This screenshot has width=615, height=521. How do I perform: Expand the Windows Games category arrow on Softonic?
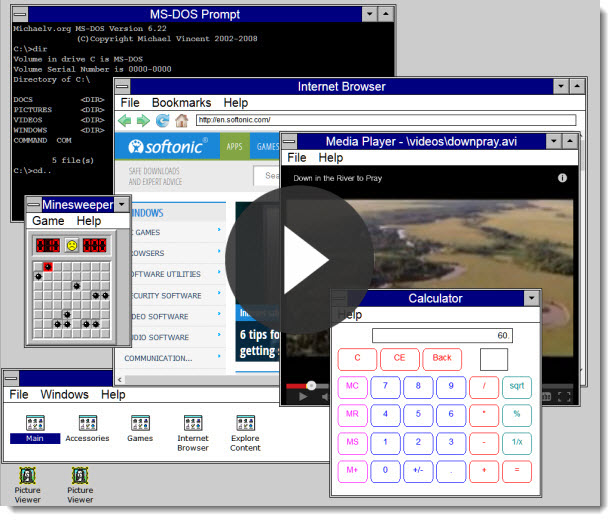(219, 231)
